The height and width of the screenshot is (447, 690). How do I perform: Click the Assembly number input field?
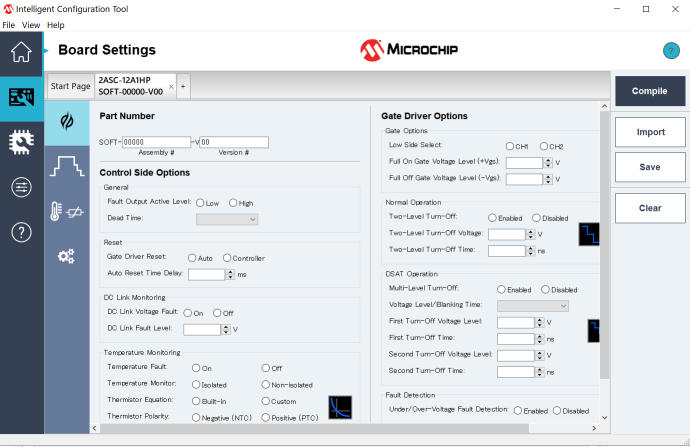pos(155,142)
